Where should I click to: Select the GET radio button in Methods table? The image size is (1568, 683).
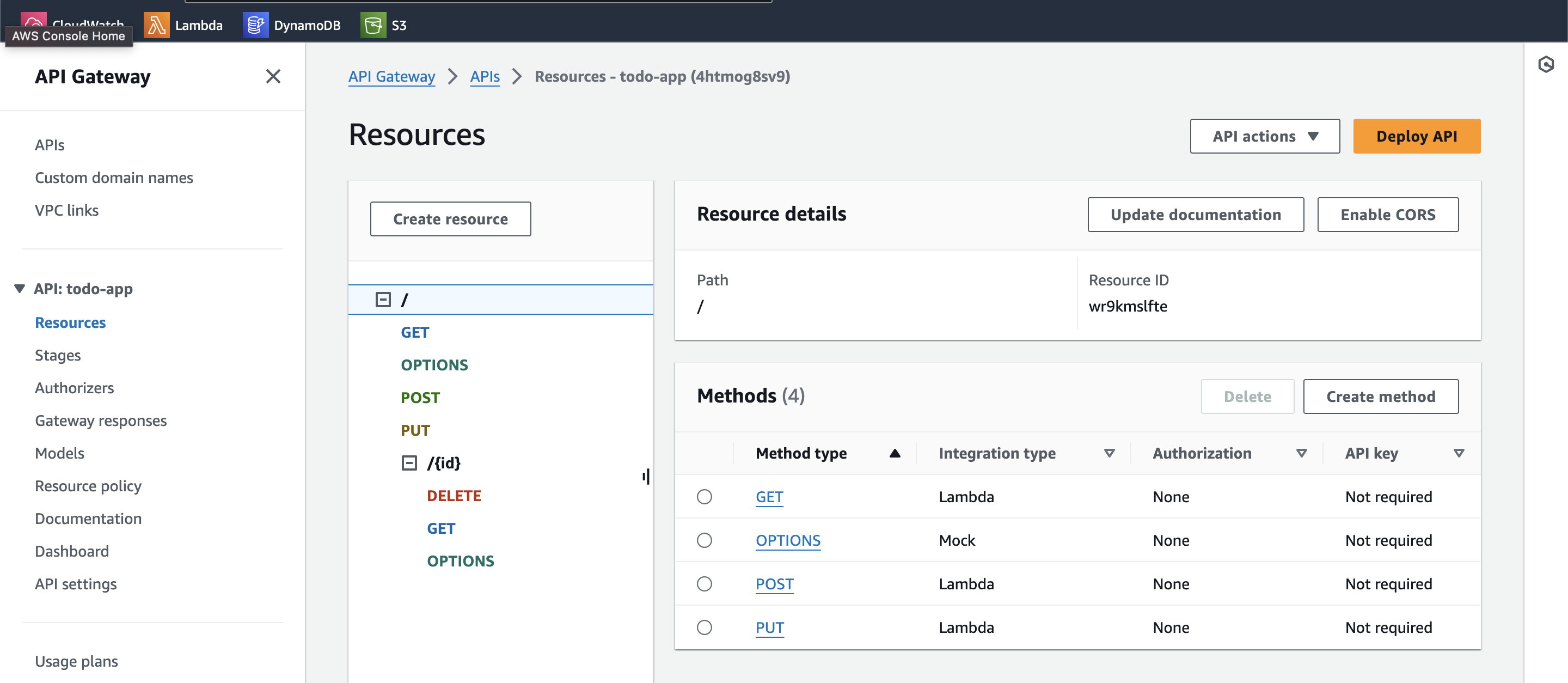pos(705,496)
